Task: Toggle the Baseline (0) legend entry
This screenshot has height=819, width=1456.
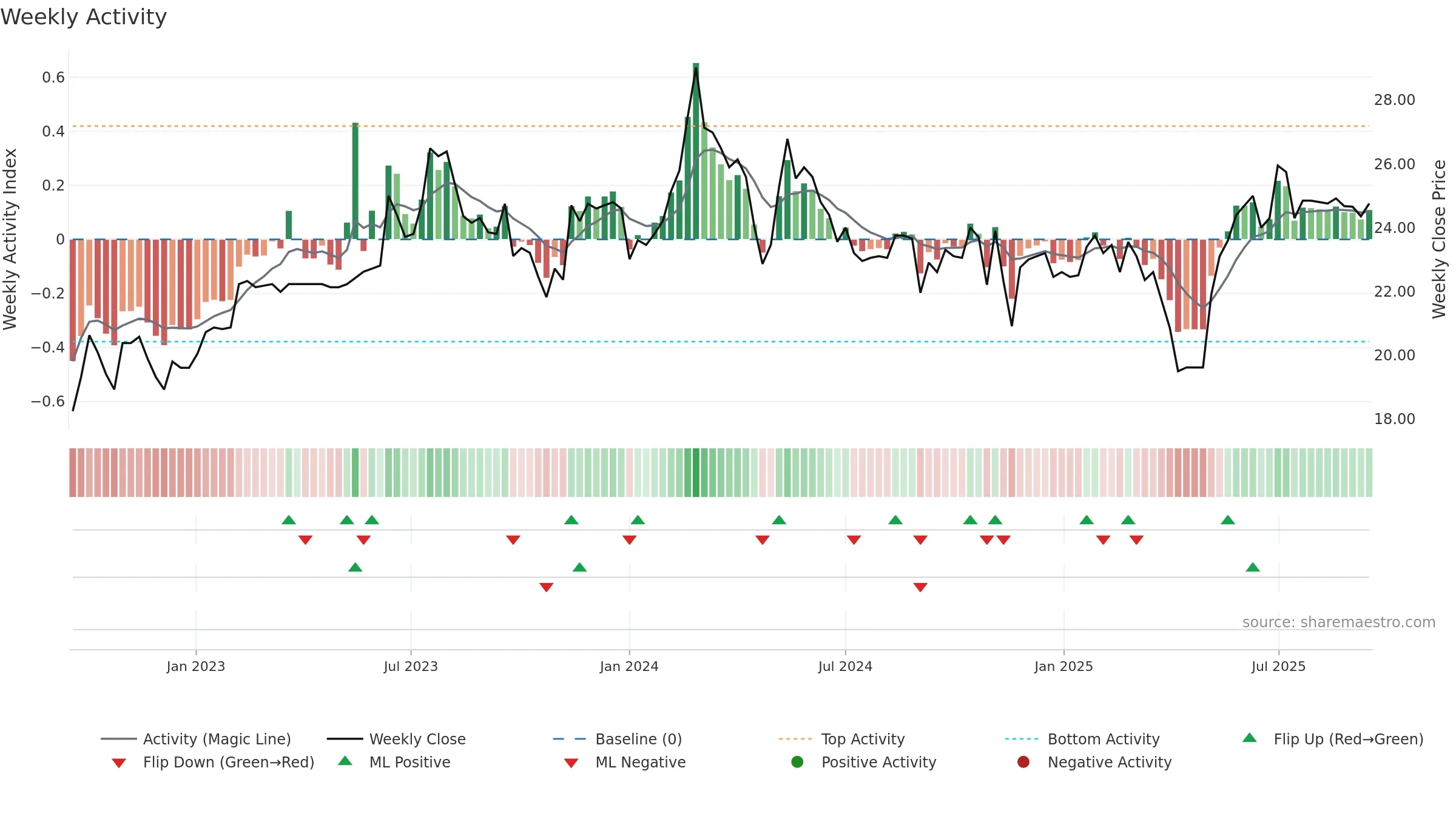Action: 618,739
